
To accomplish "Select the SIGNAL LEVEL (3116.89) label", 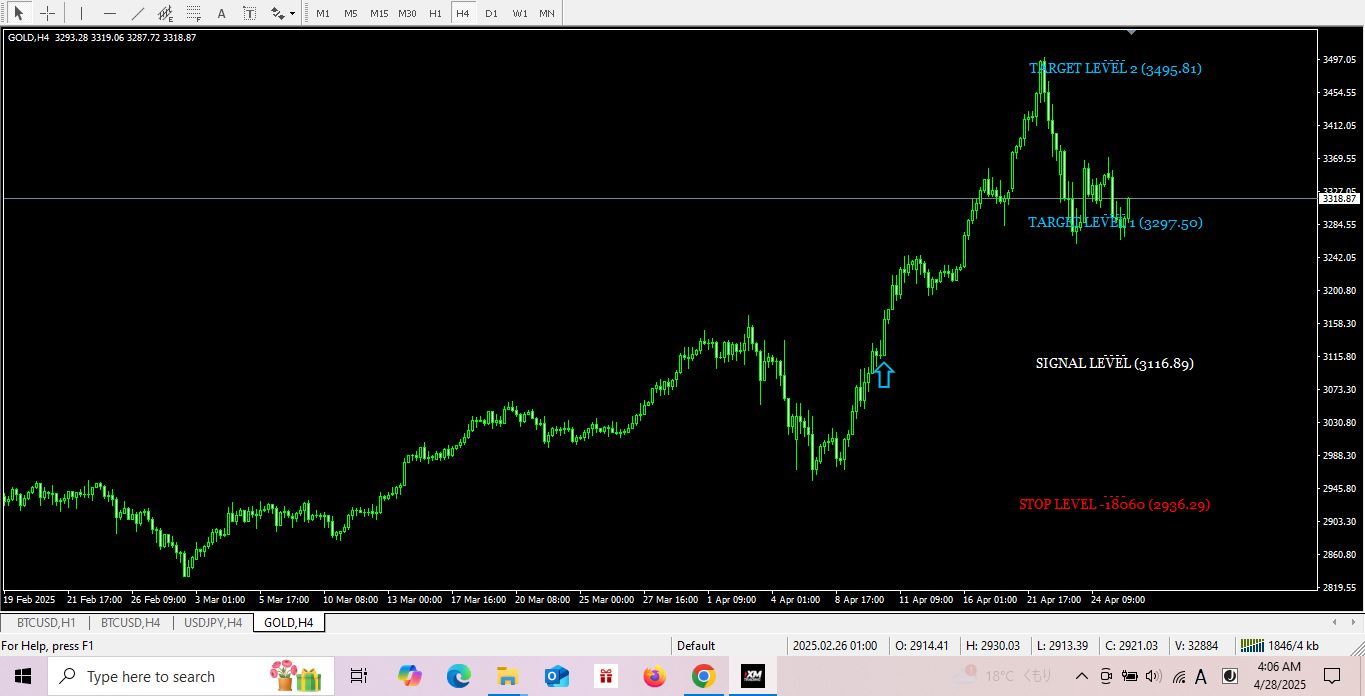I will (x=1114, y=363).
